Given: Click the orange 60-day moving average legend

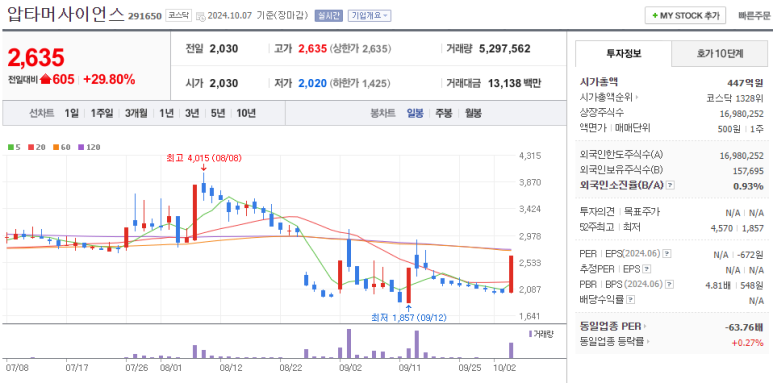Looking at the screenshot, I should point(61,146).
